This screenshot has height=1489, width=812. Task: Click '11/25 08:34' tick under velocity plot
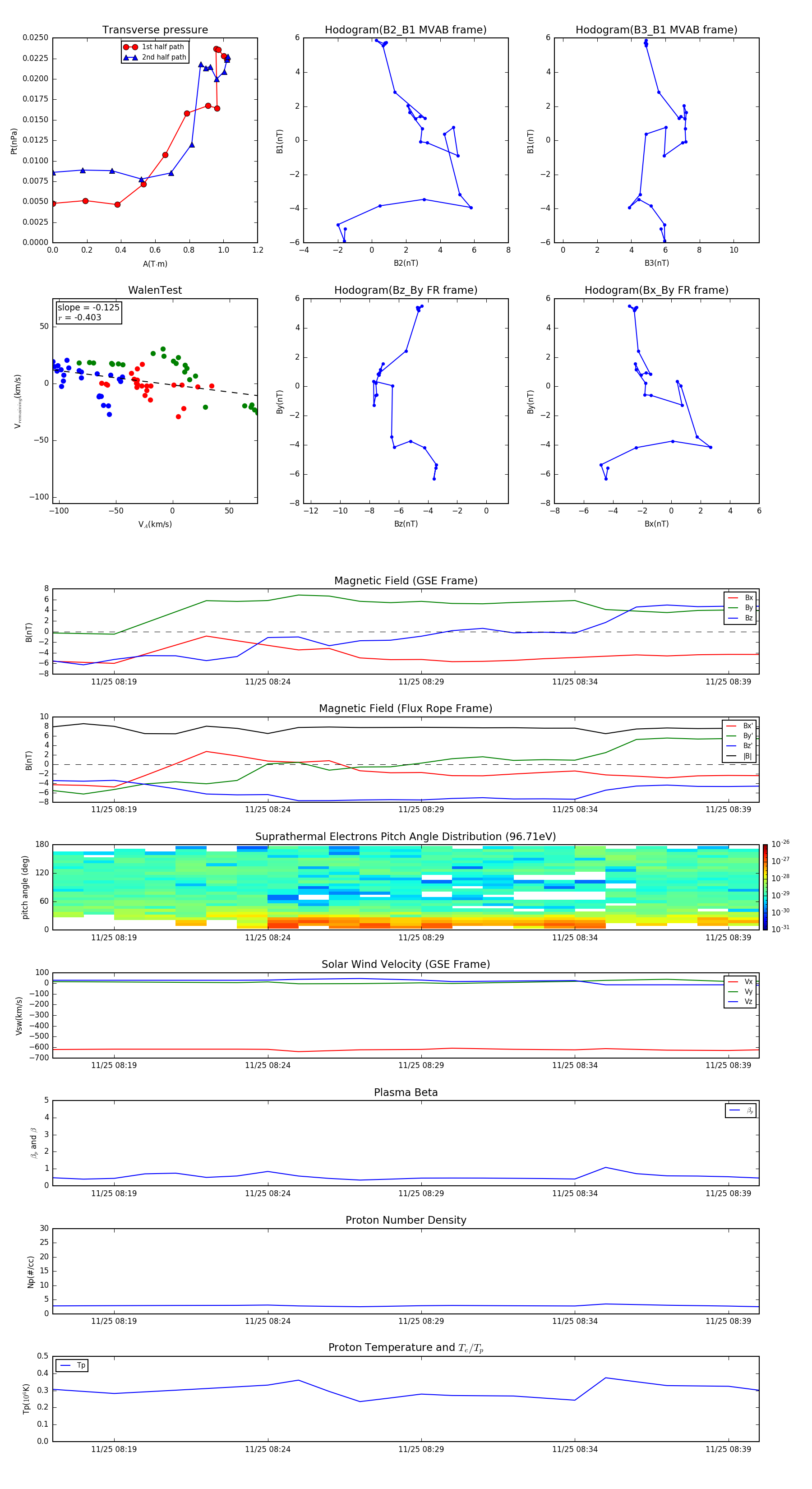click(x=574, y=1065)
